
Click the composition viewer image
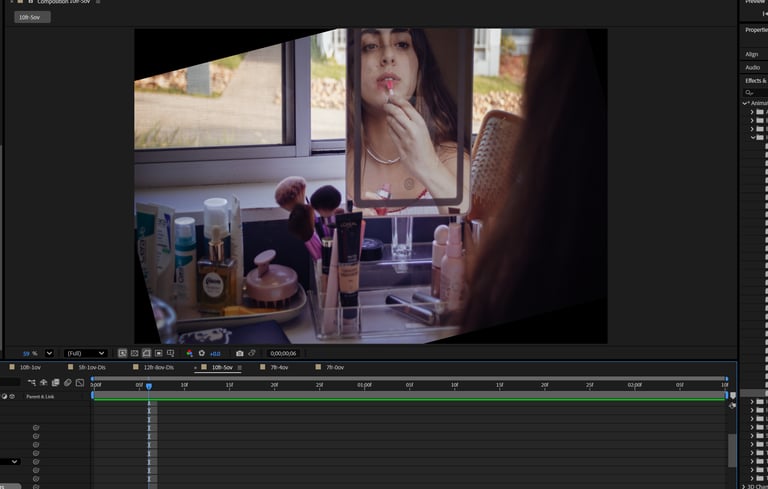(371, 186)
